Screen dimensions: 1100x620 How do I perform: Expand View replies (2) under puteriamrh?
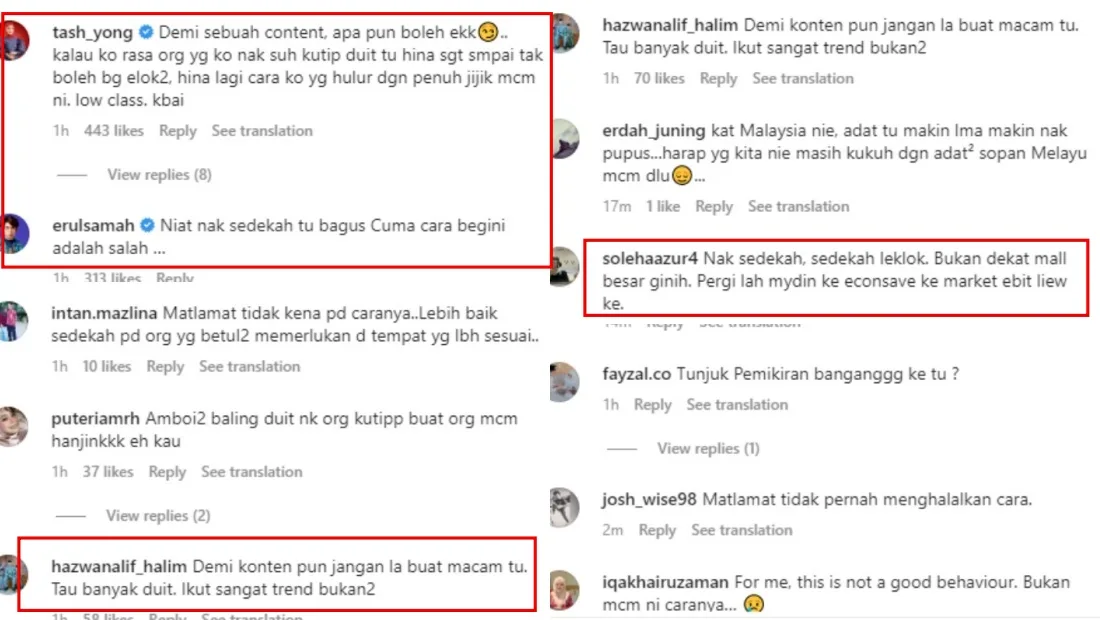click(x=158, y=515)
